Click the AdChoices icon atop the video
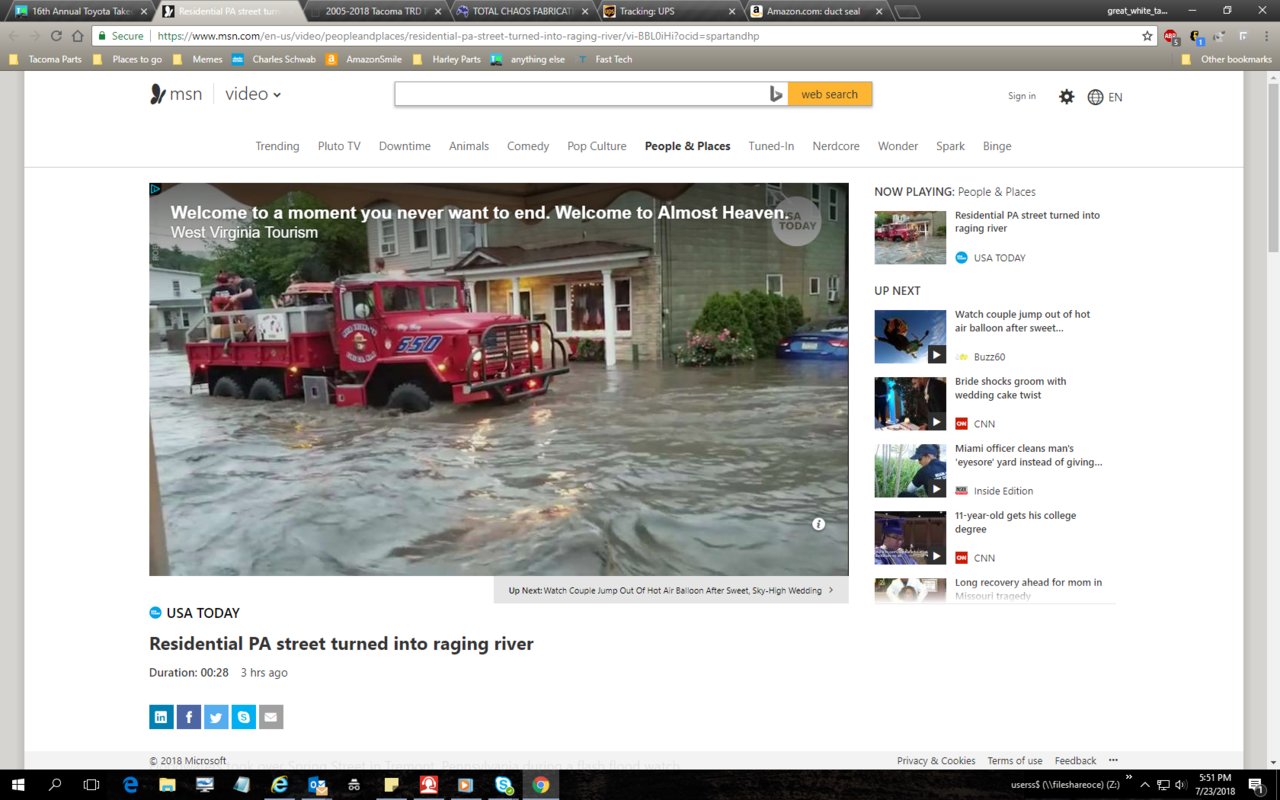 (x=156, y=189)
